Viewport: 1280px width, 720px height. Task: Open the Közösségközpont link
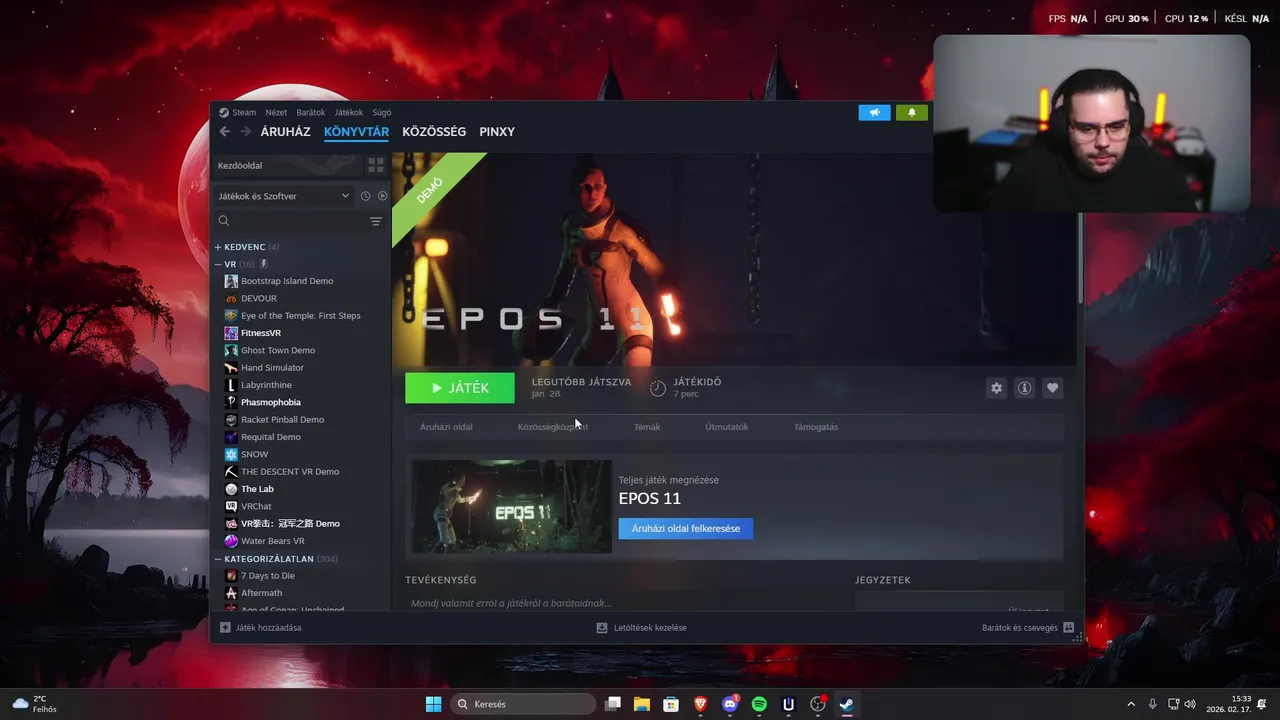[x=553, y=427]
